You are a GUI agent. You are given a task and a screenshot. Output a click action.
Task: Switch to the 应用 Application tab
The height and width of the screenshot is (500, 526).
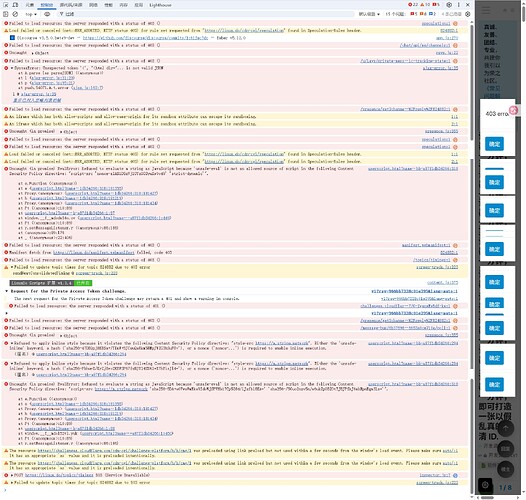click(139, 5)
